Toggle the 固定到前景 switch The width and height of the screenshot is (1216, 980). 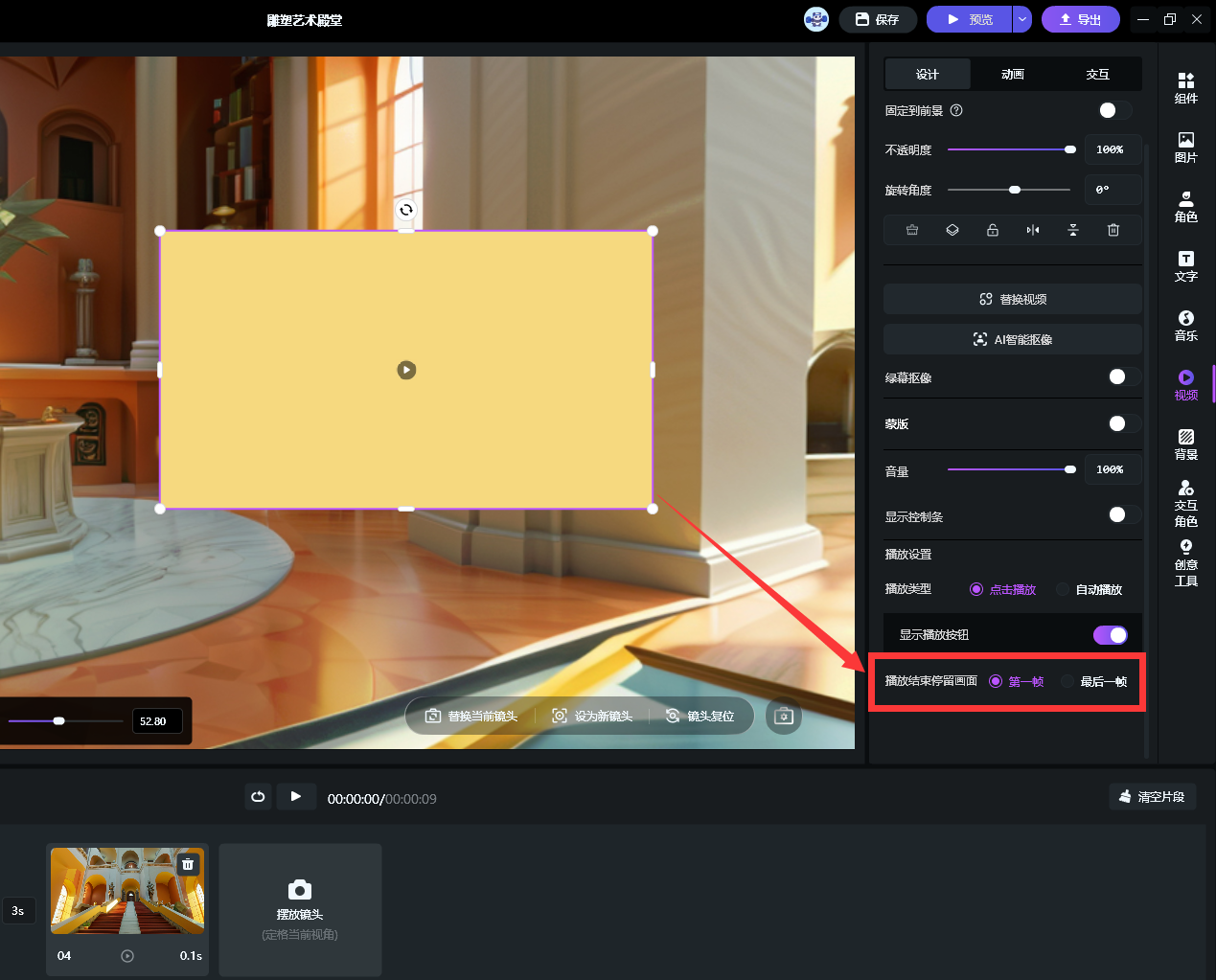(x=1113, y=110)
